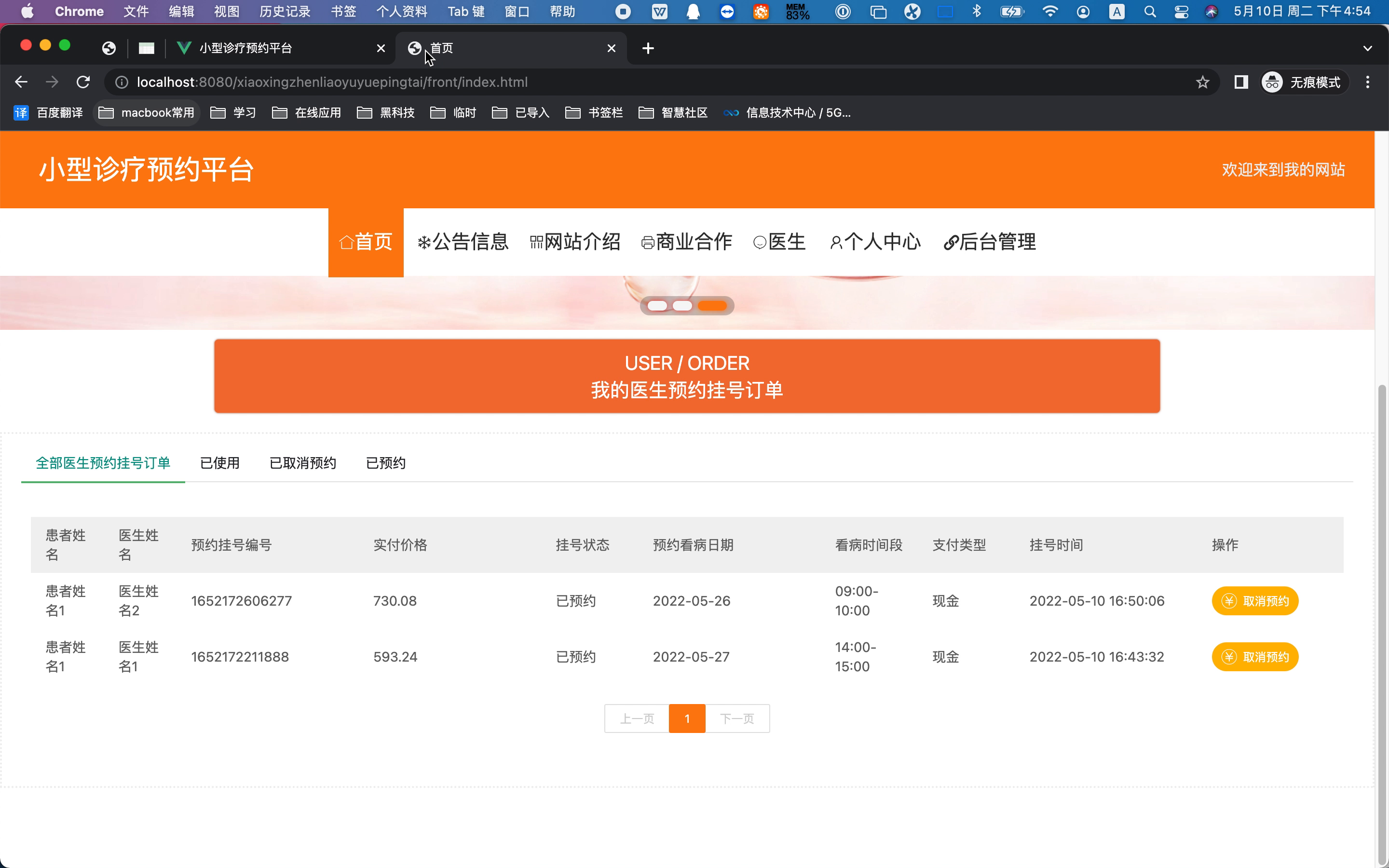This screenshot has height=868, width=1389.
Task: Open 后台管理 navigation item
Action: 990,242
